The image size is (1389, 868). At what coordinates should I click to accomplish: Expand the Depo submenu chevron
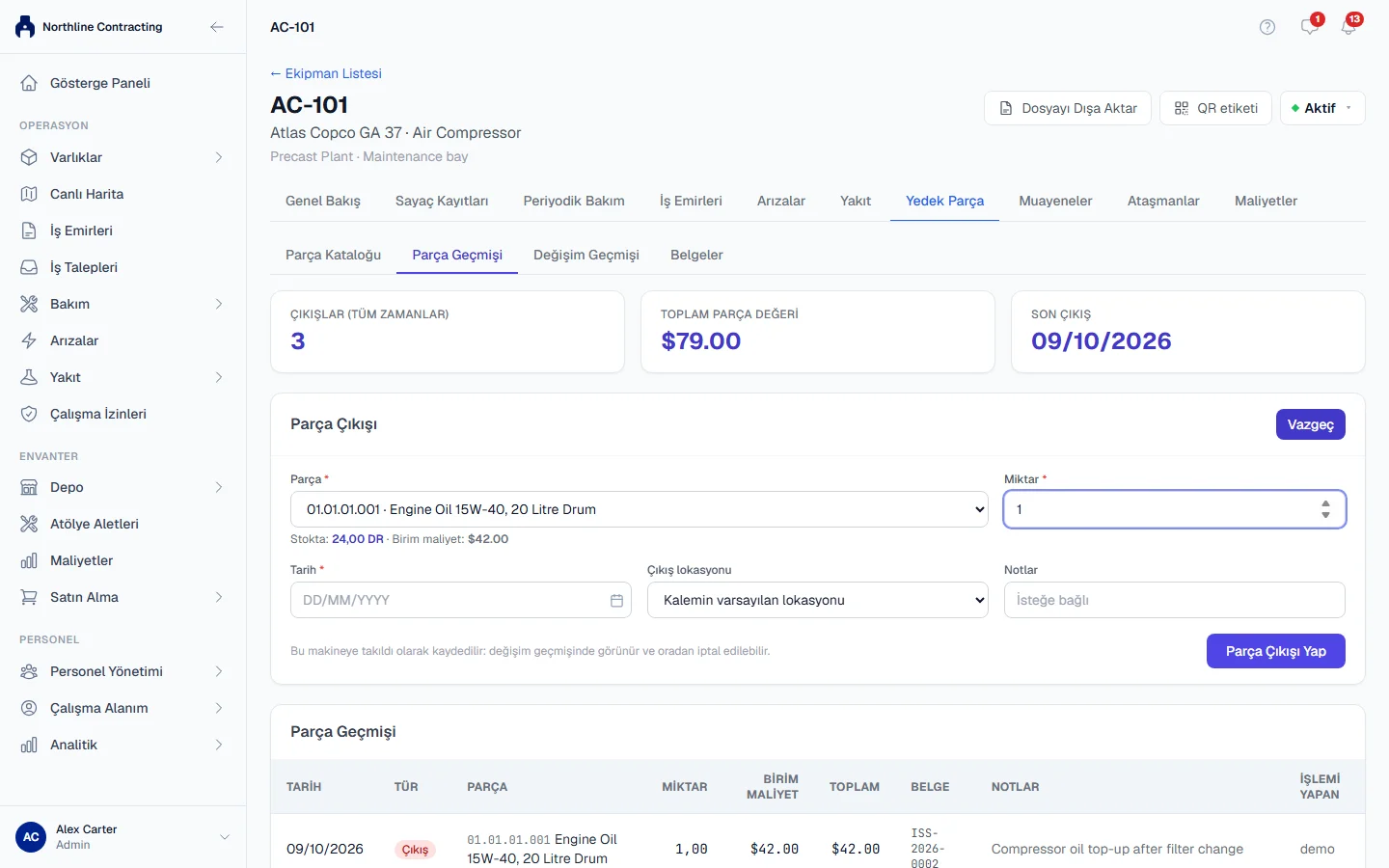click(x=219, y=487)
